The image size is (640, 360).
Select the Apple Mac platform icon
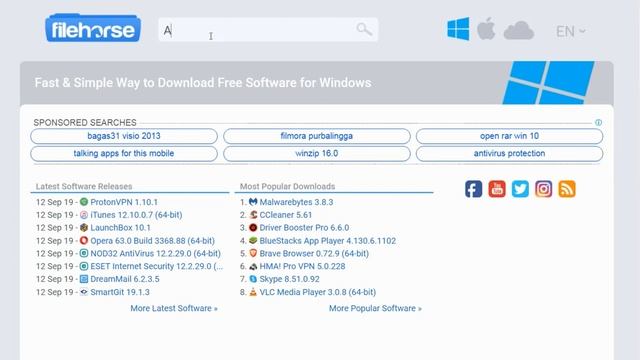tap(486, 29)
